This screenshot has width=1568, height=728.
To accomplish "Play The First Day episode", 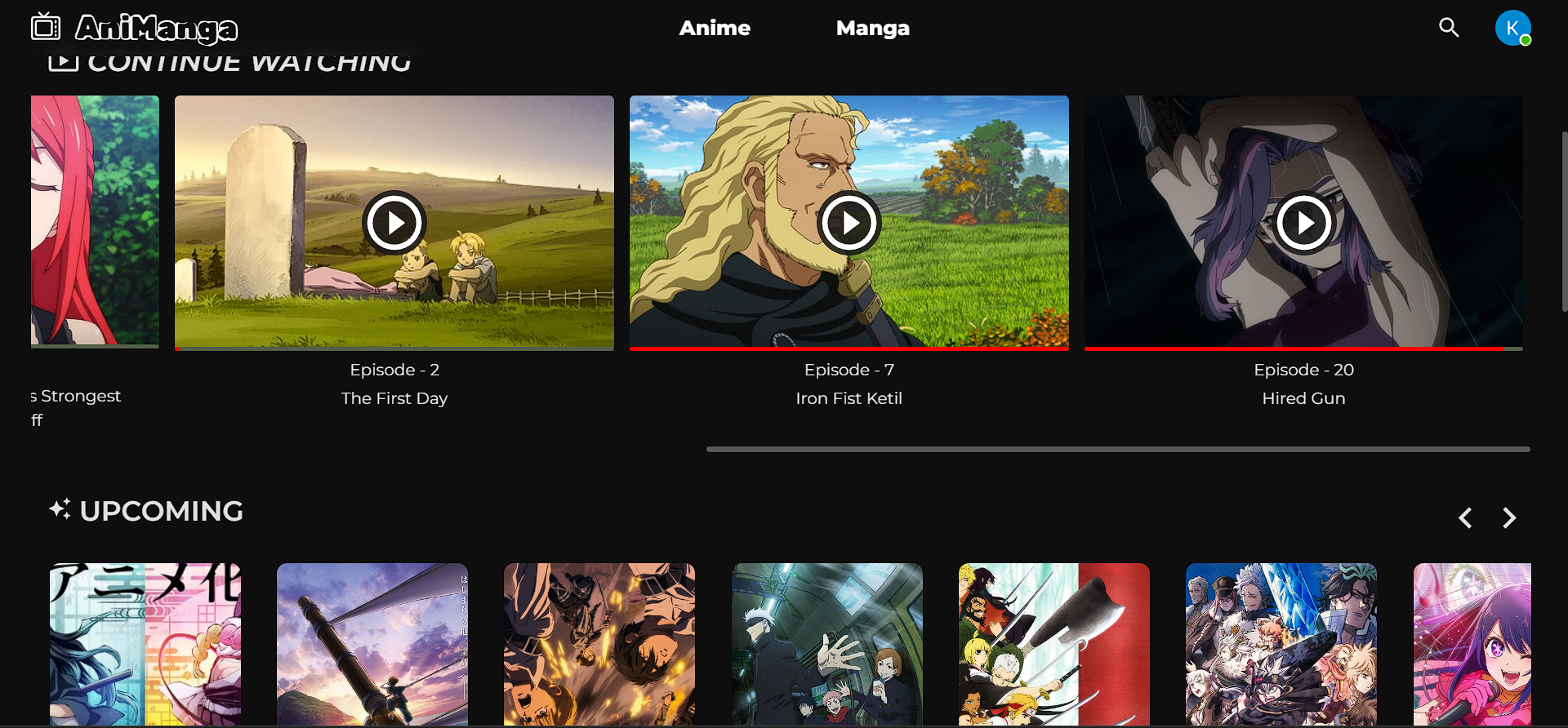I will tap(394, 222).
